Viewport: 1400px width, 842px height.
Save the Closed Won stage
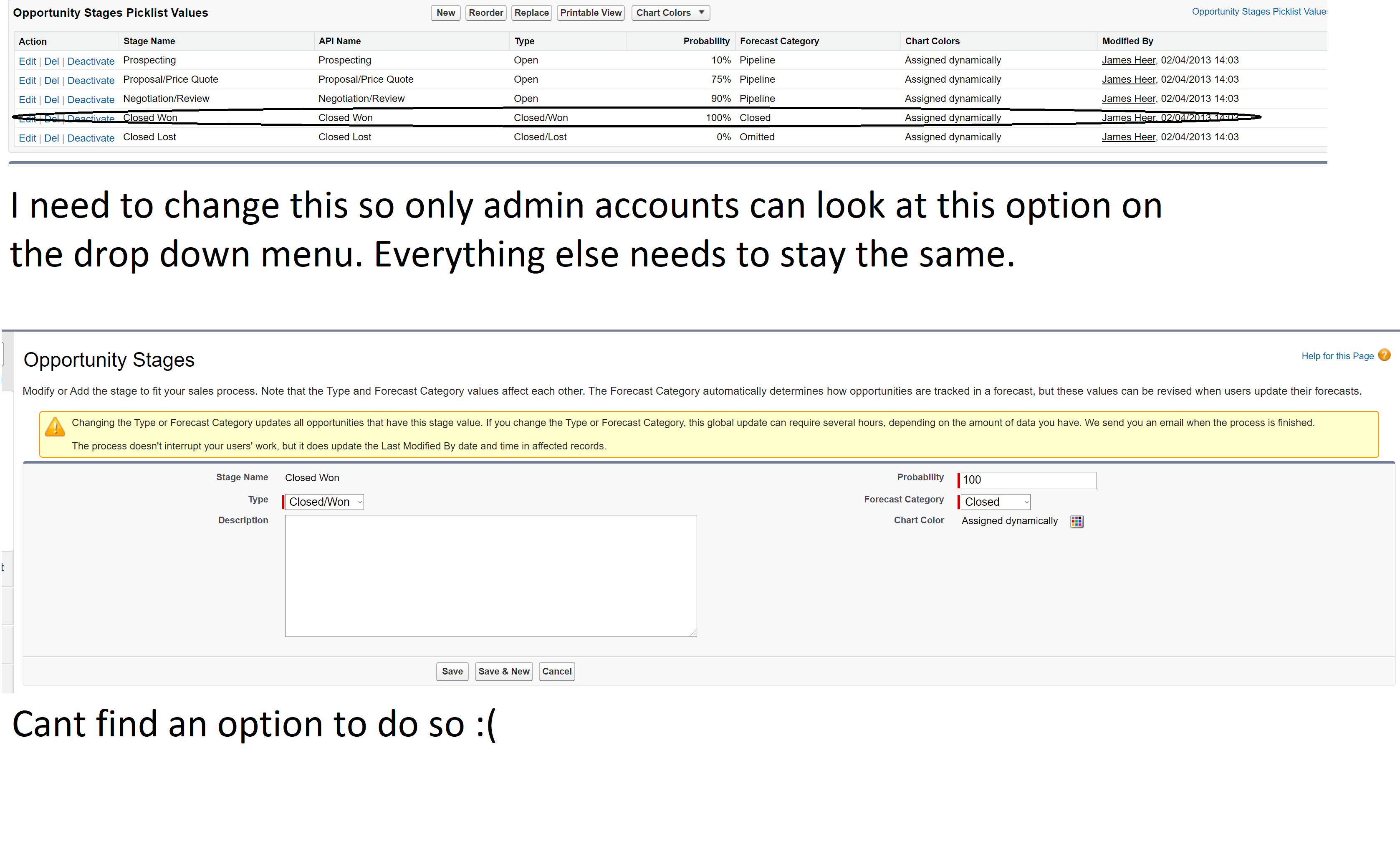[x=452, y=671]
